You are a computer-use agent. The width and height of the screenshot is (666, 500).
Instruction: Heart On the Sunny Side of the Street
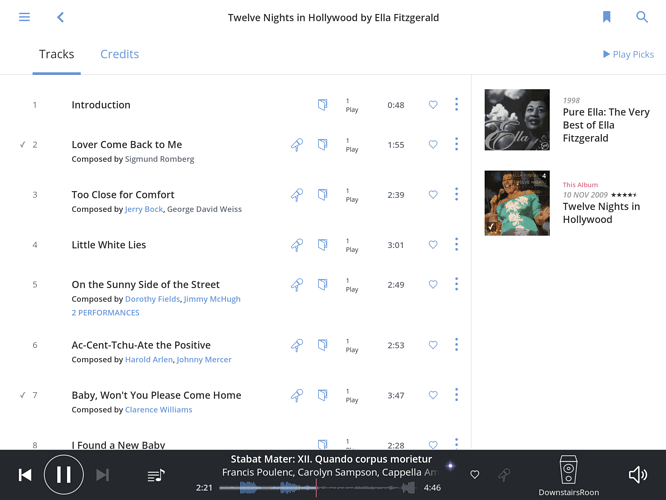point(433,285)
